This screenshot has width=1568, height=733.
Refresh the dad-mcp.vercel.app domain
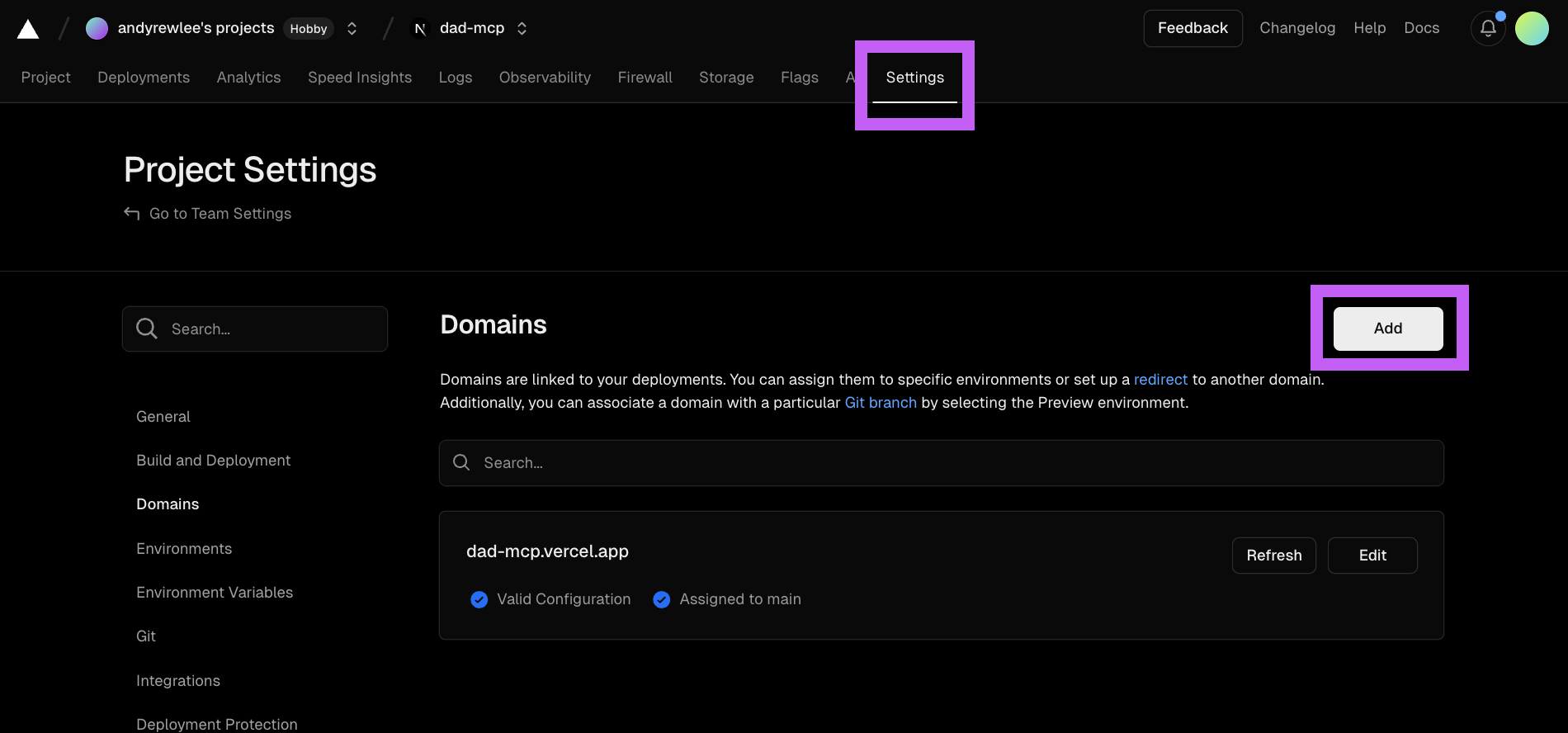1273,556
